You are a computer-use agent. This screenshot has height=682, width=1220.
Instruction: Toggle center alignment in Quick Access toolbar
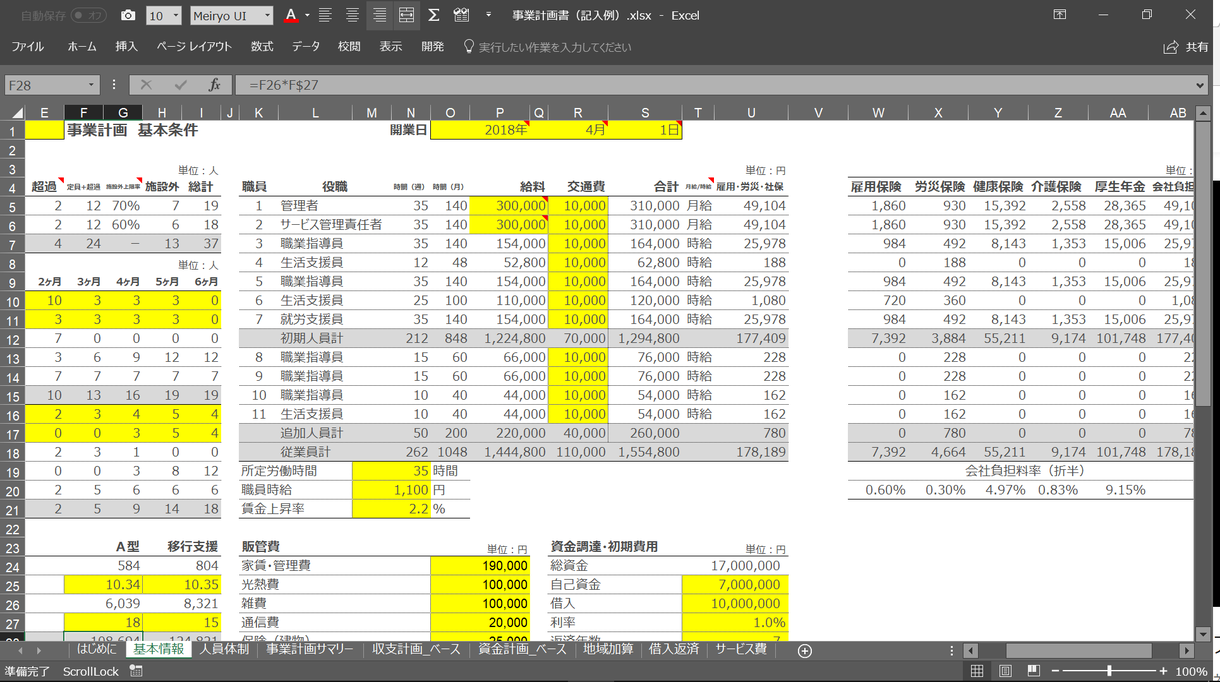click(352, 16)
